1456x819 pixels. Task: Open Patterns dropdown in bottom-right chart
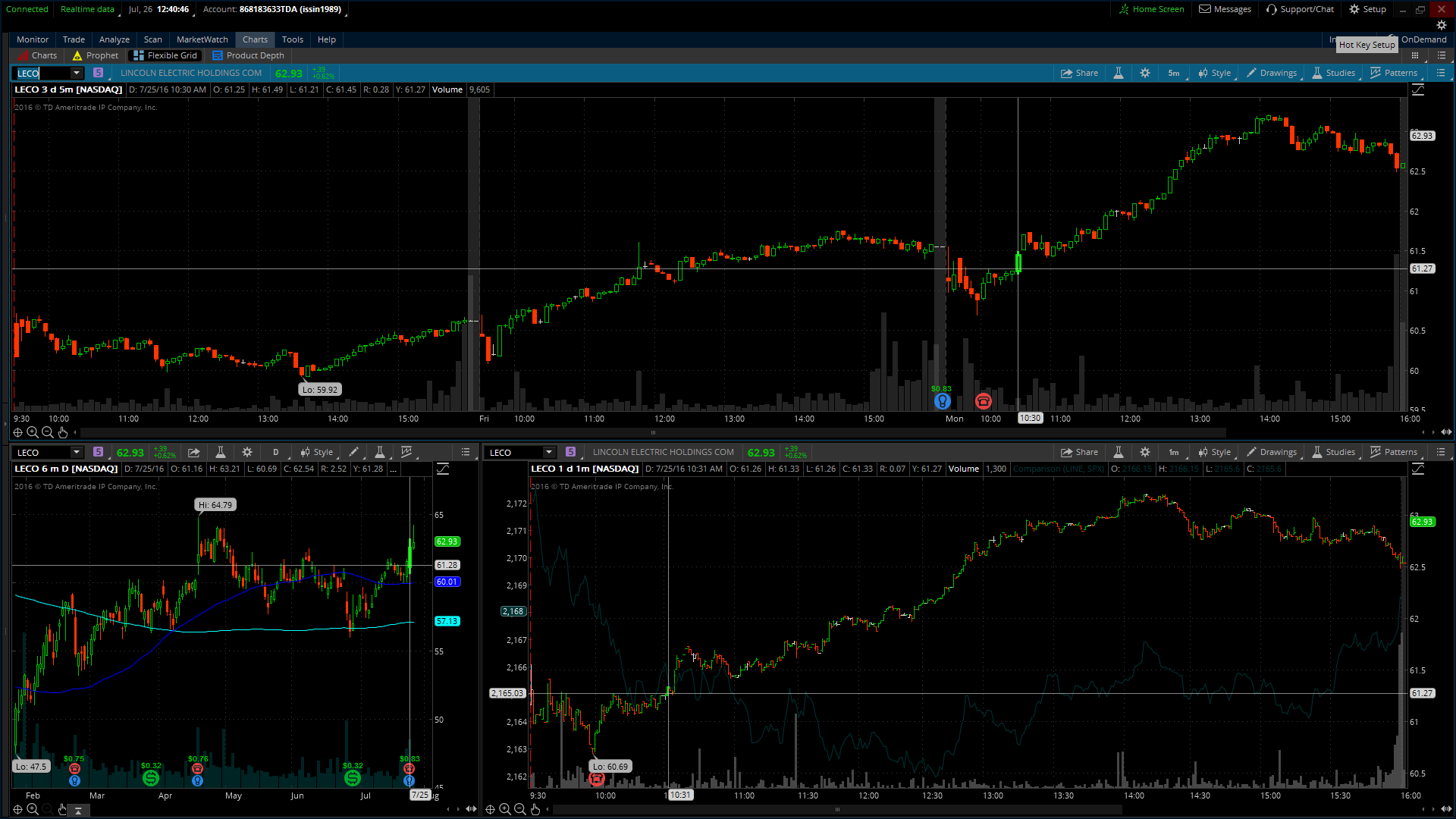click(1394, 452)
